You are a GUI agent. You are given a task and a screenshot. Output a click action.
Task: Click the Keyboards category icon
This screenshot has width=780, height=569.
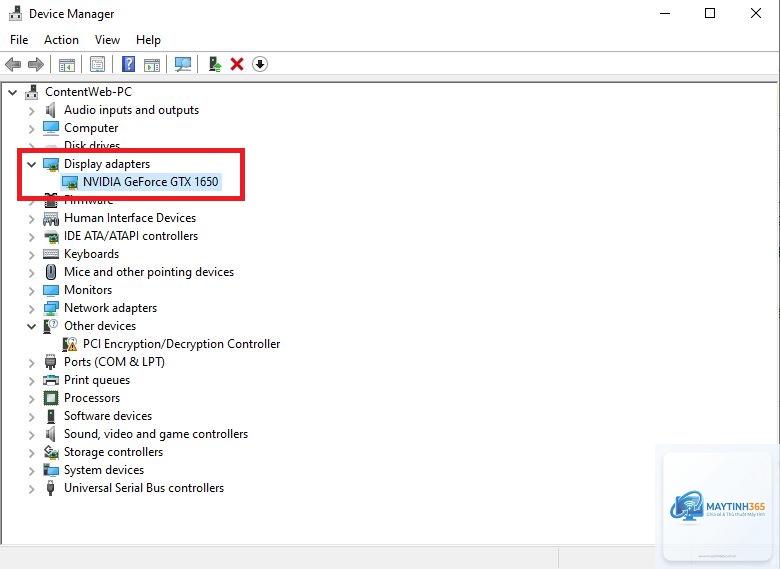[x=51, y=254]
